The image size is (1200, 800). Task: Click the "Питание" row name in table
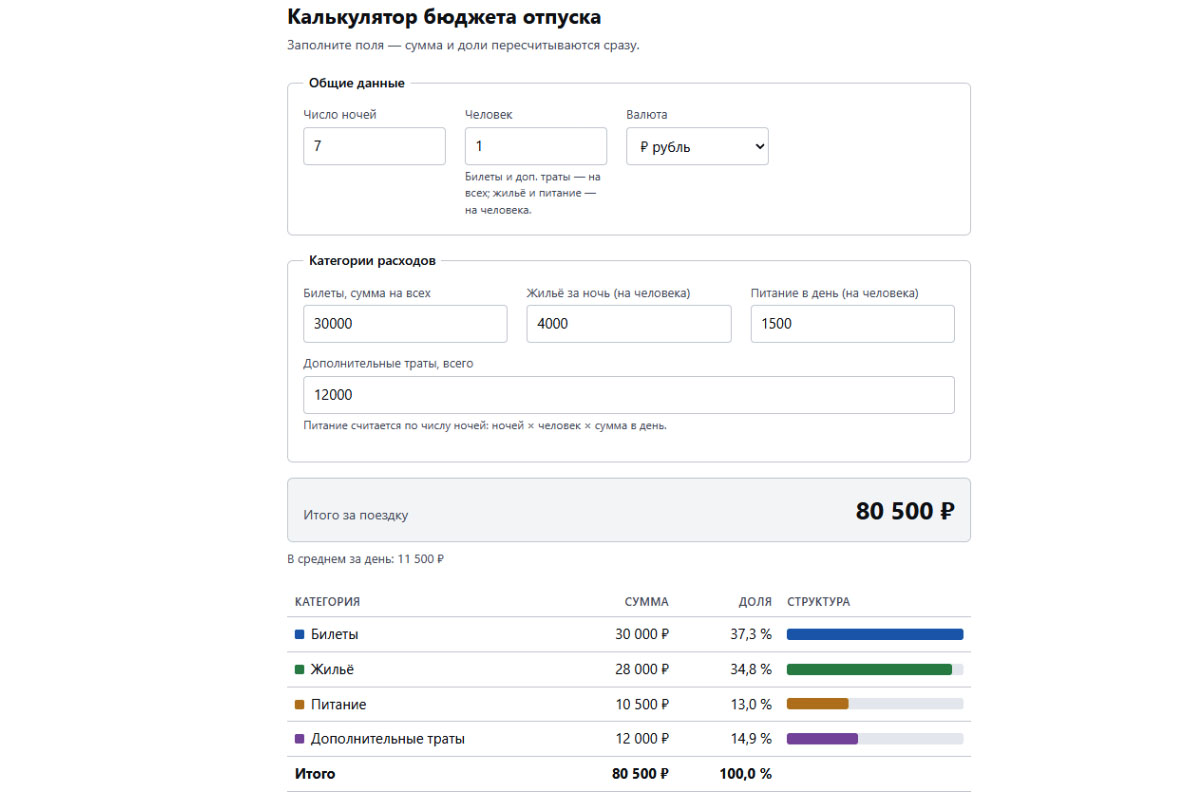click(339, 704)
